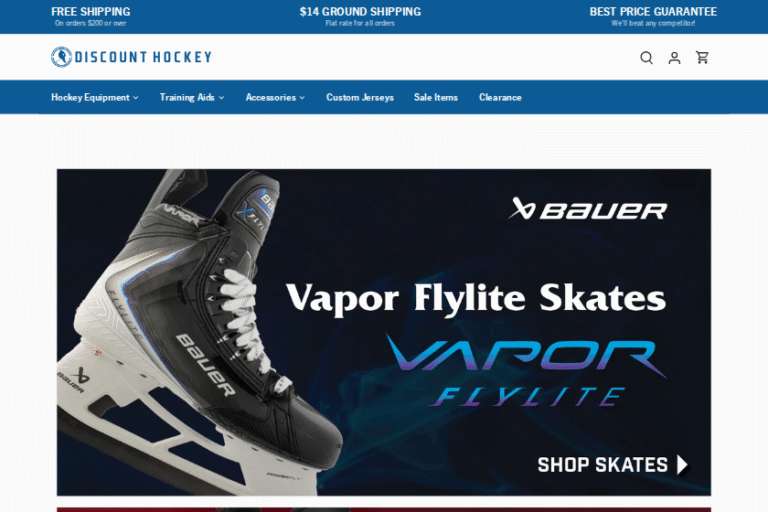Open the Clearance section
This screenshot has height=512, width=768.
[x=500, y=98]
